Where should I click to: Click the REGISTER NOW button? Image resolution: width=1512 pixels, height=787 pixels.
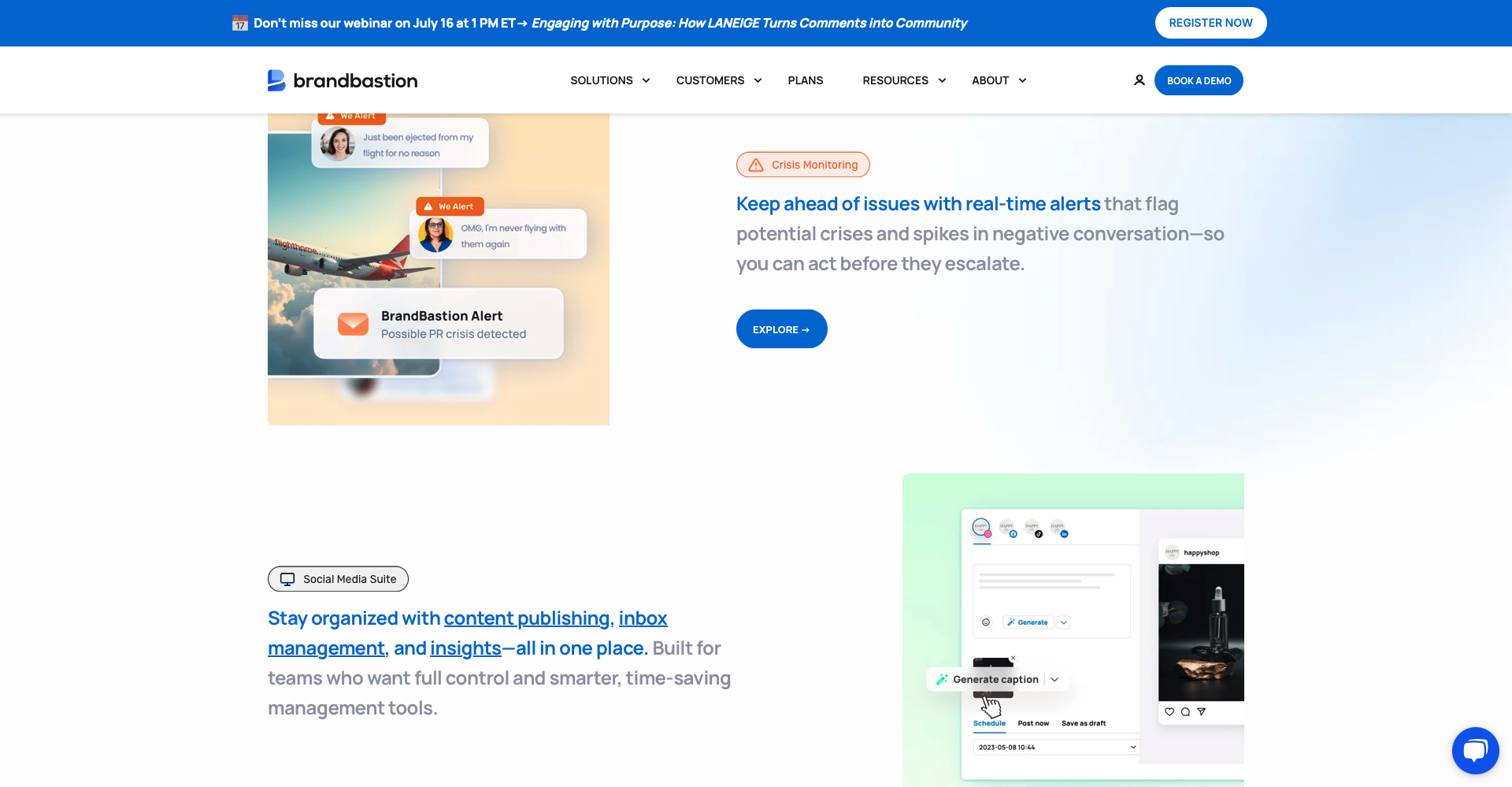pyautogui.click(x=1210, y=23)
